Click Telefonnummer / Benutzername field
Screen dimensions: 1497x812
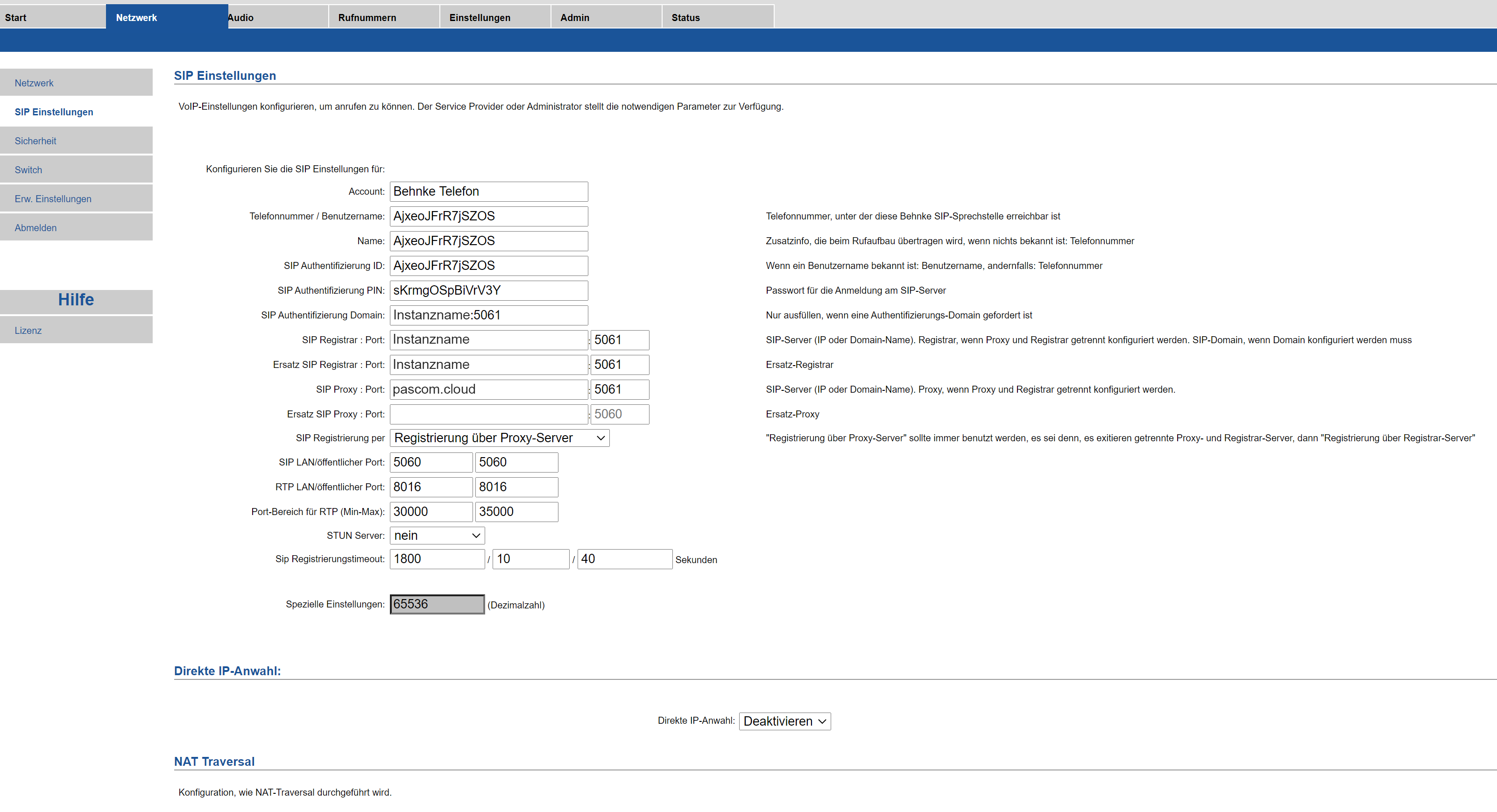pyautogui.click(x=489, y=216)
